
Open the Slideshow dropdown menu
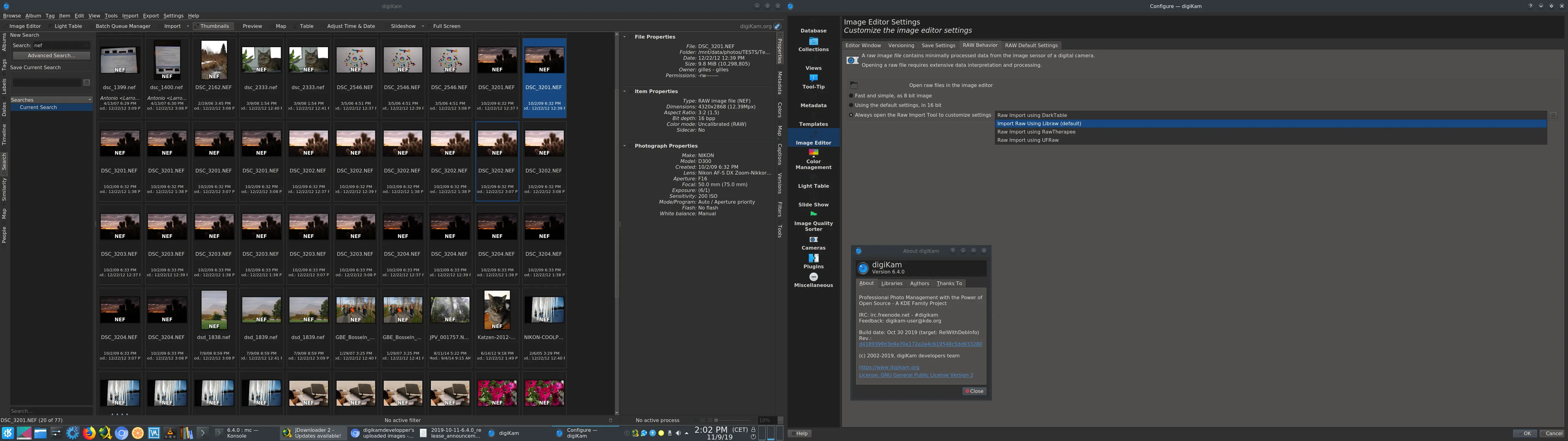(422, 26)
